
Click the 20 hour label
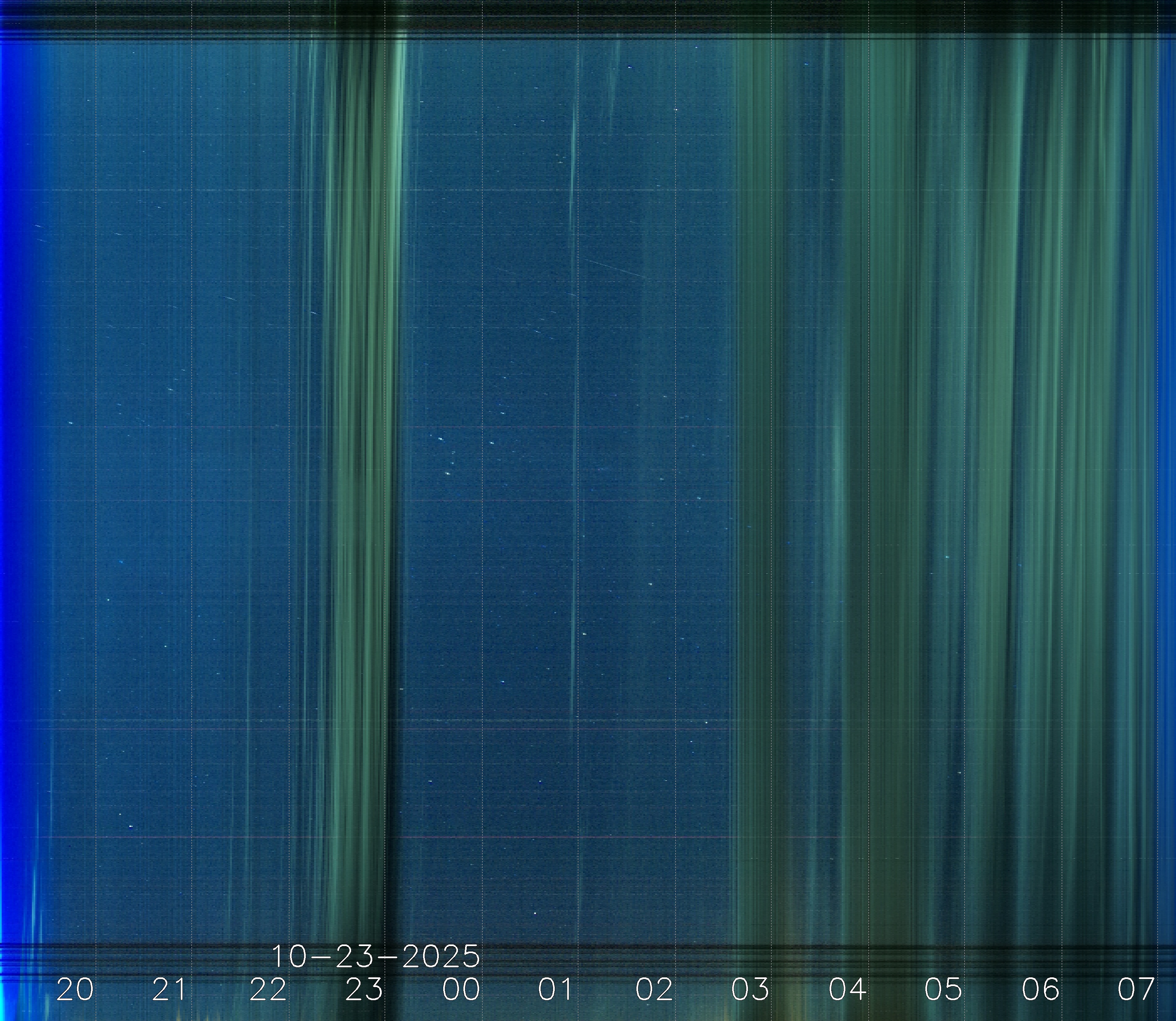point(75,990)
